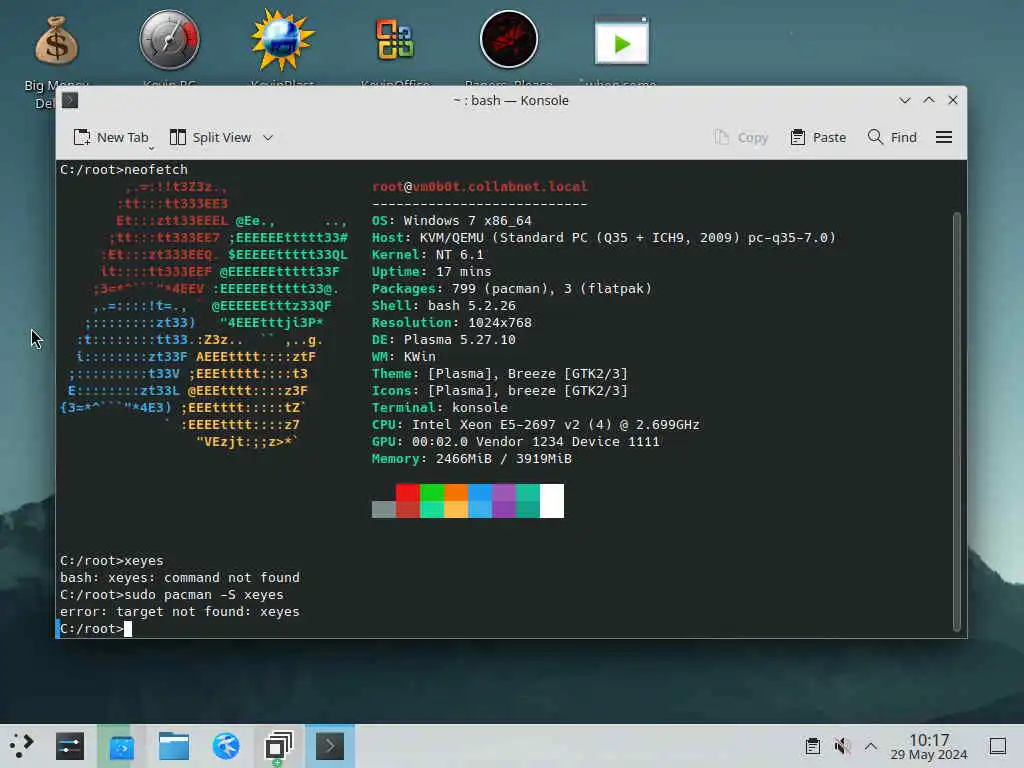Expand the hidden system tray icons arrow
Screen dimensions: 1024x768
871,746
